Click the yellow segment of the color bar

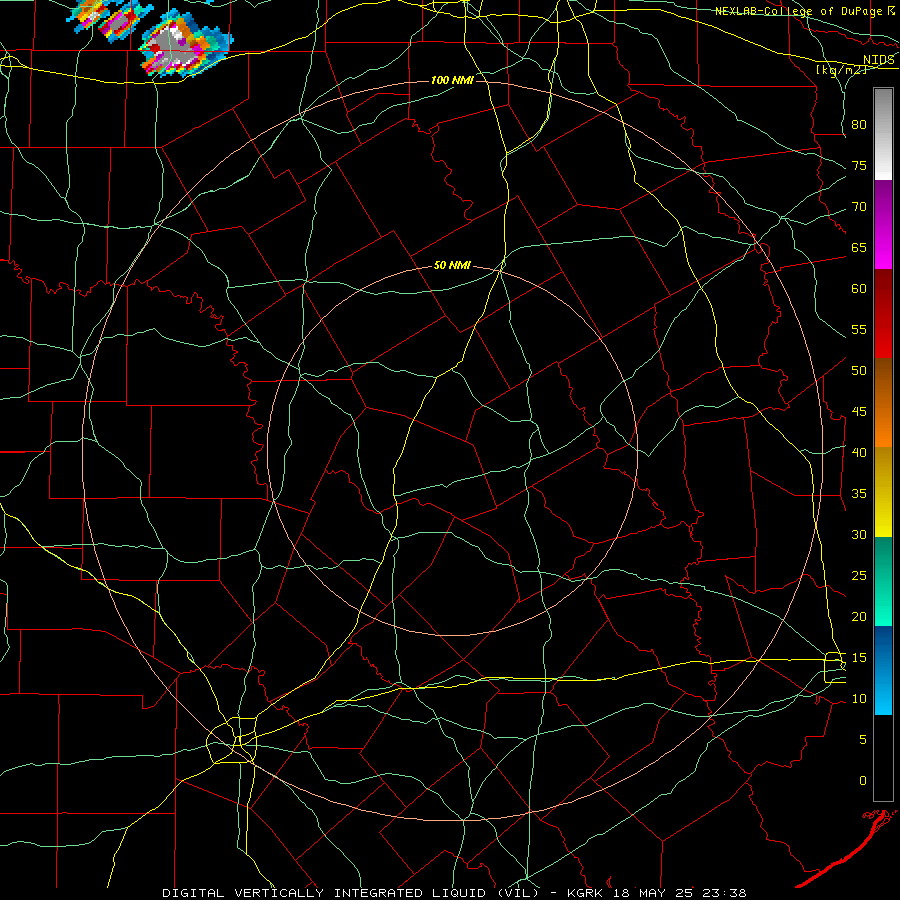click(x=883, y=492)
